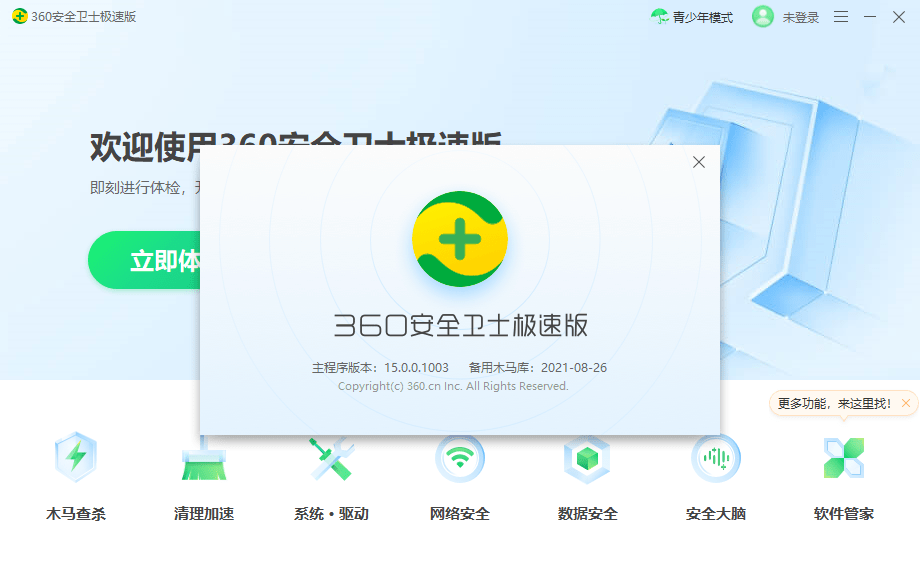Screen dimensions: 920x580
Task: Open the 数据安全 data security feature
Action: (x=586, y=480)
